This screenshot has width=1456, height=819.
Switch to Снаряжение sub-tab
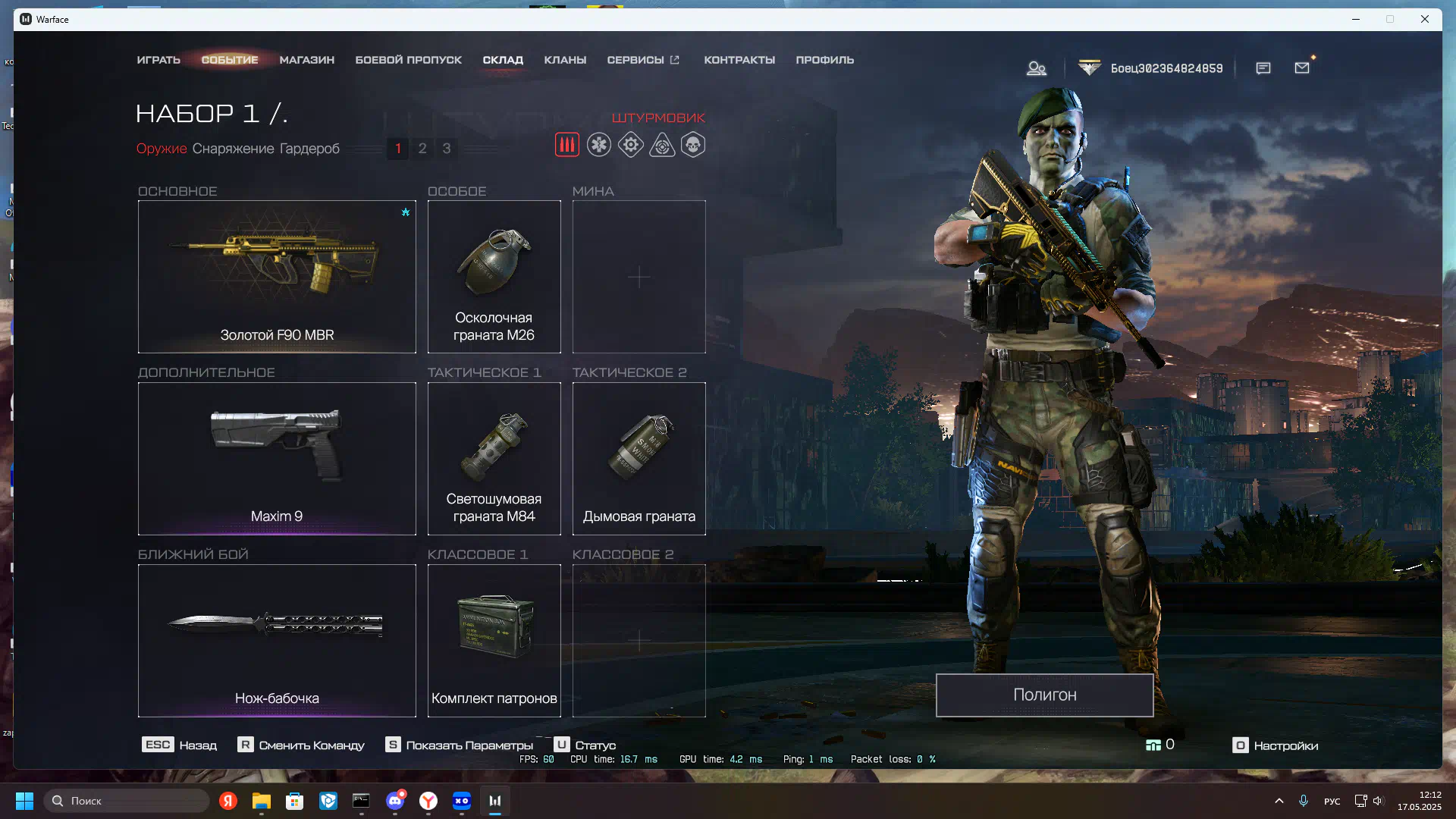pyautogui.click(x=233, y=149)
